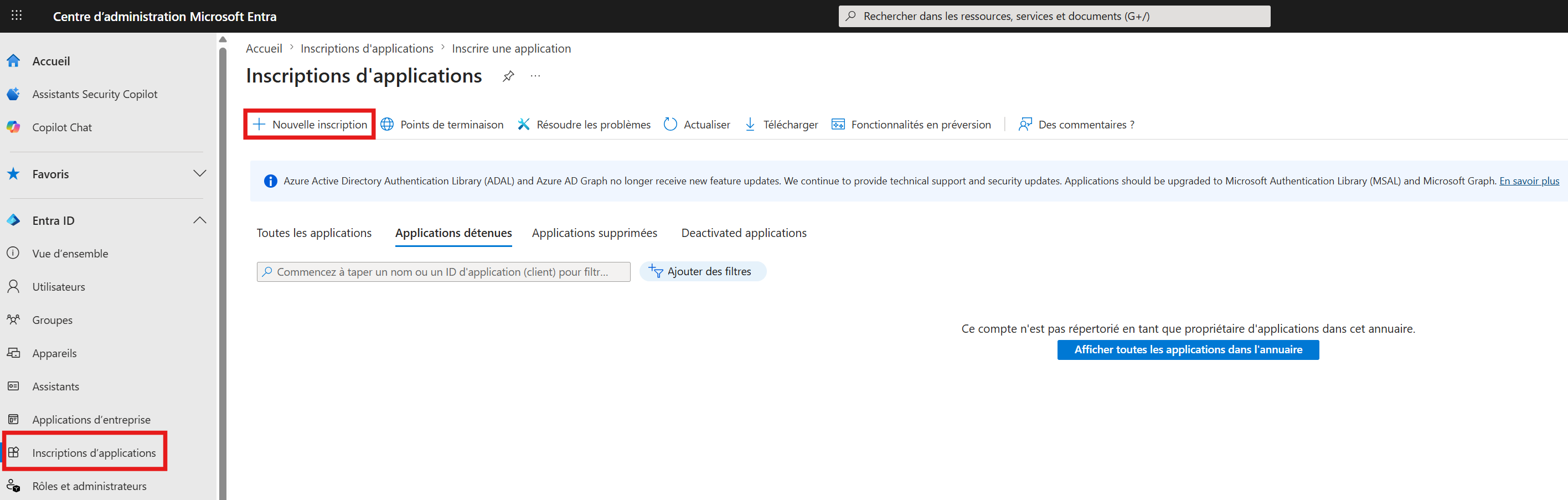Follow the En savoir plus link
1568x500 pixels.
pyautogui.click(x=1529, y=181)
